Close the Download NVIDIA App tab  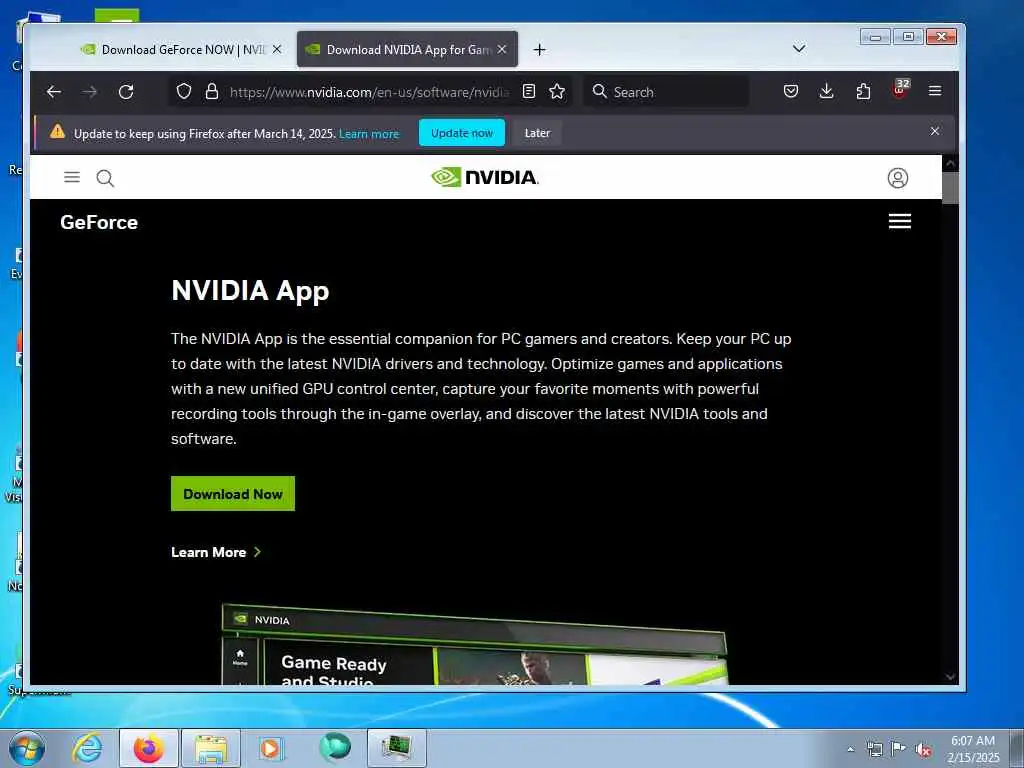[x=502, y=50]
